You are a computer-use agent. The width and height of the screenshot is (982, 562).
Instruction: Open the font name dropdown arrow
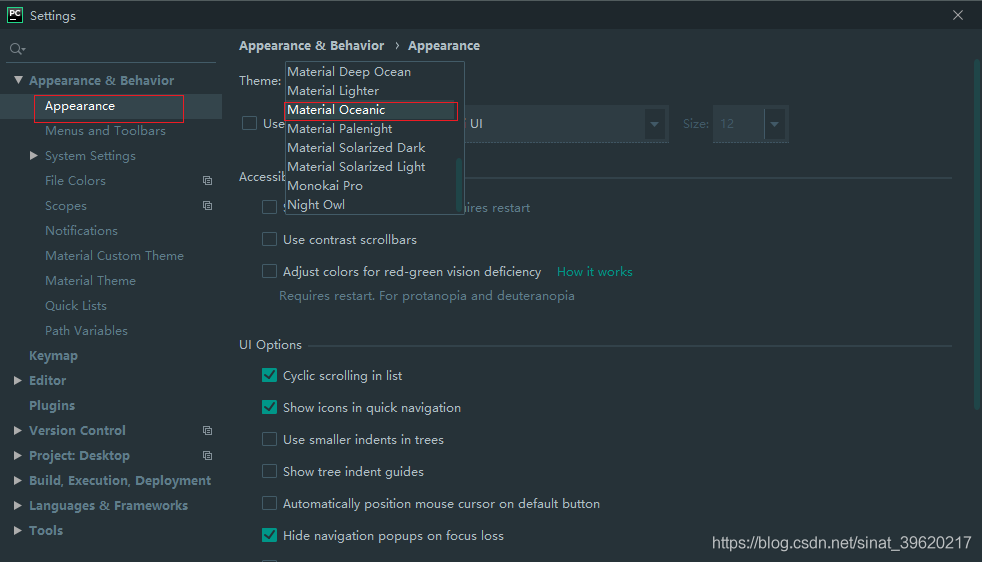pos(654,124)
